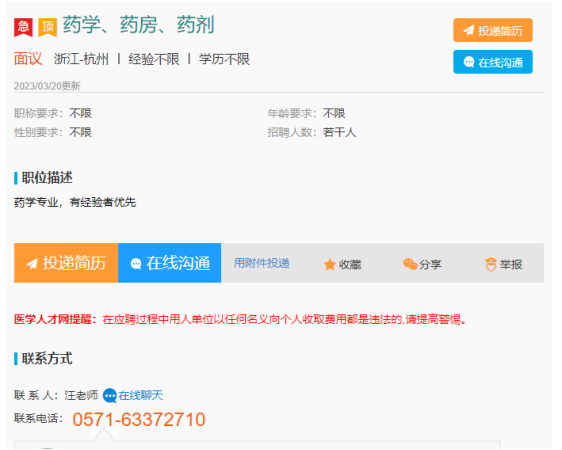Click the chat bubble beside 在线聊天

(x=109, y=396)
